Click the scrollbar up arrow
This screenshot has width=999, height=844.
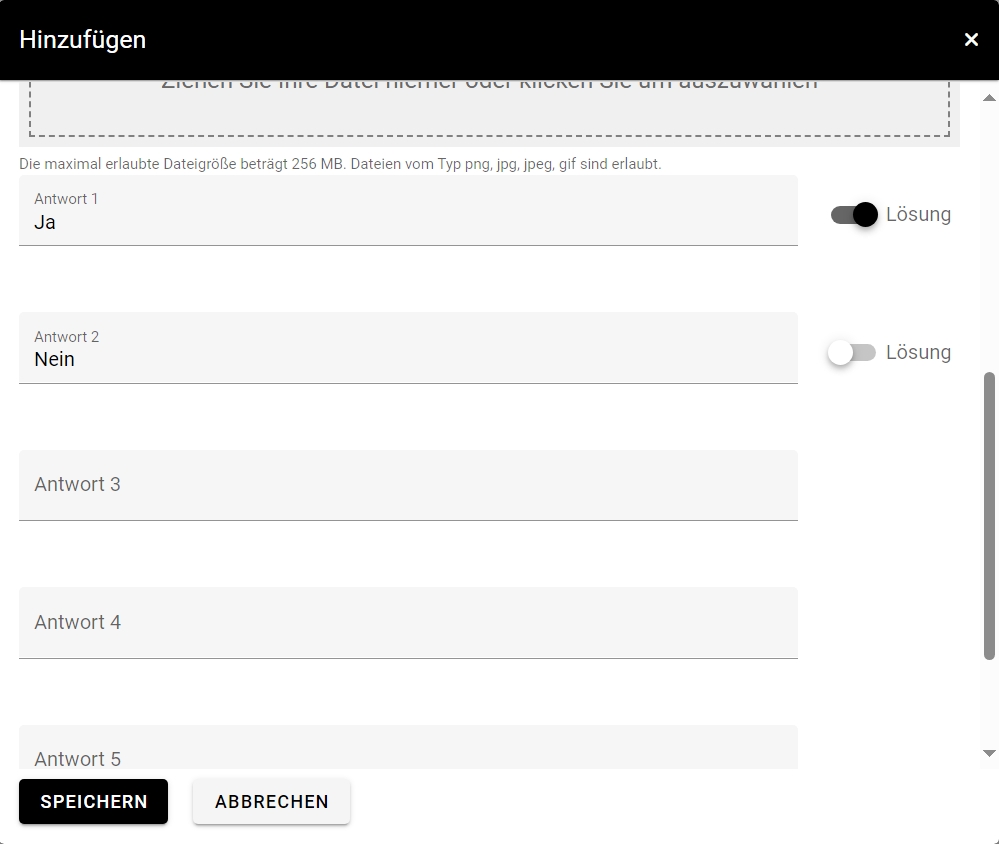[x=989, y=98]
